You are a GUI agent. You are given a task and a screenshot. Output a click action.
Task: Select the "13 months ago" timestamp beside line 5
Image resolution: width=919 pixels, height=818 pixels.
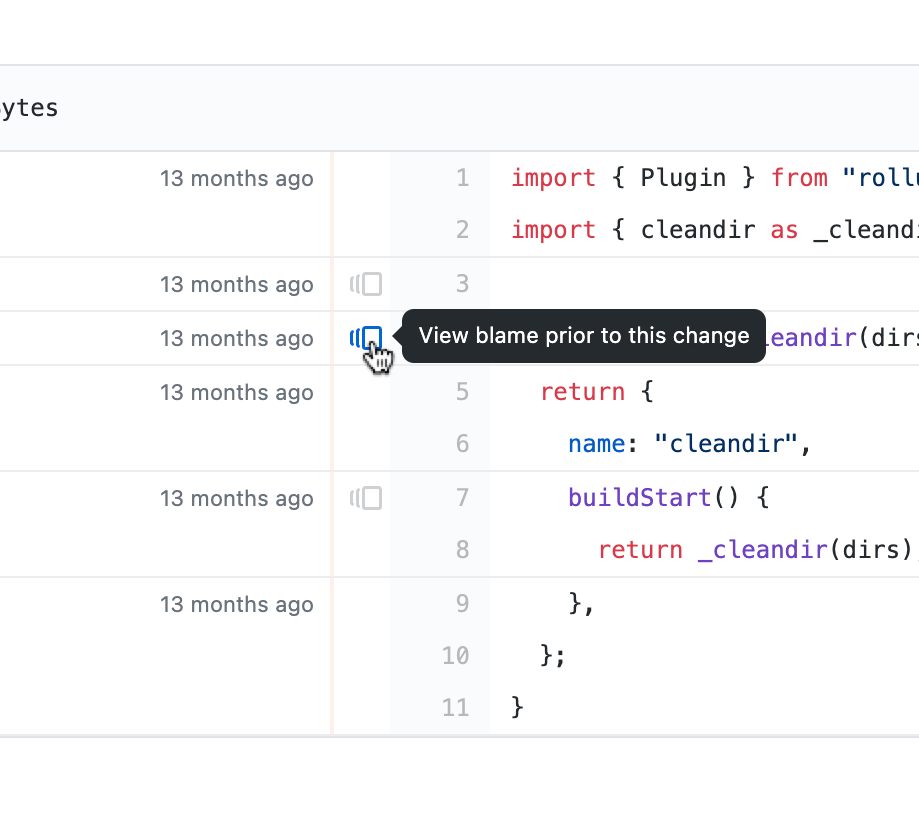pyautogui.click(x=237, y=392)
